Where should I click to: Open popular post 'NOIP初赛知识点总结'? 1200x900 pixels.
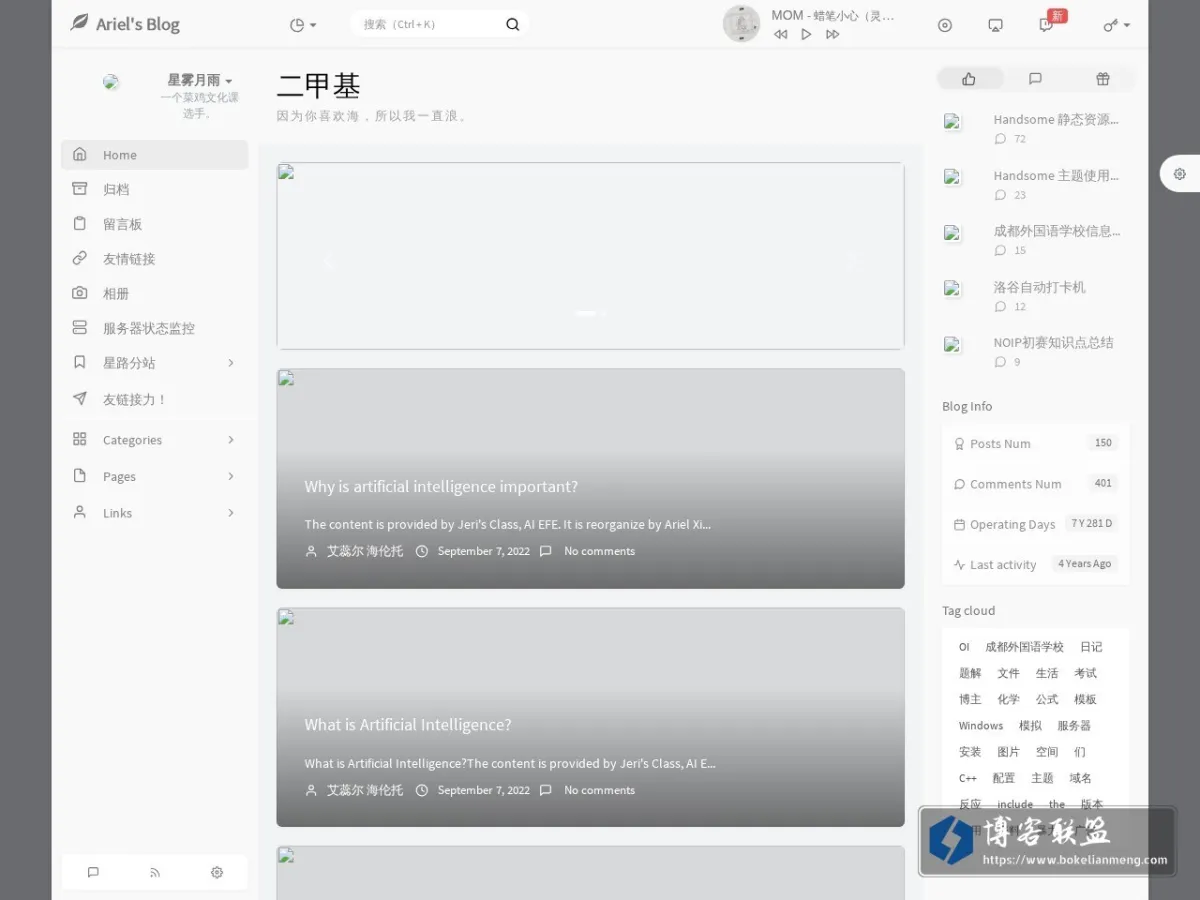click(1053, 342)
